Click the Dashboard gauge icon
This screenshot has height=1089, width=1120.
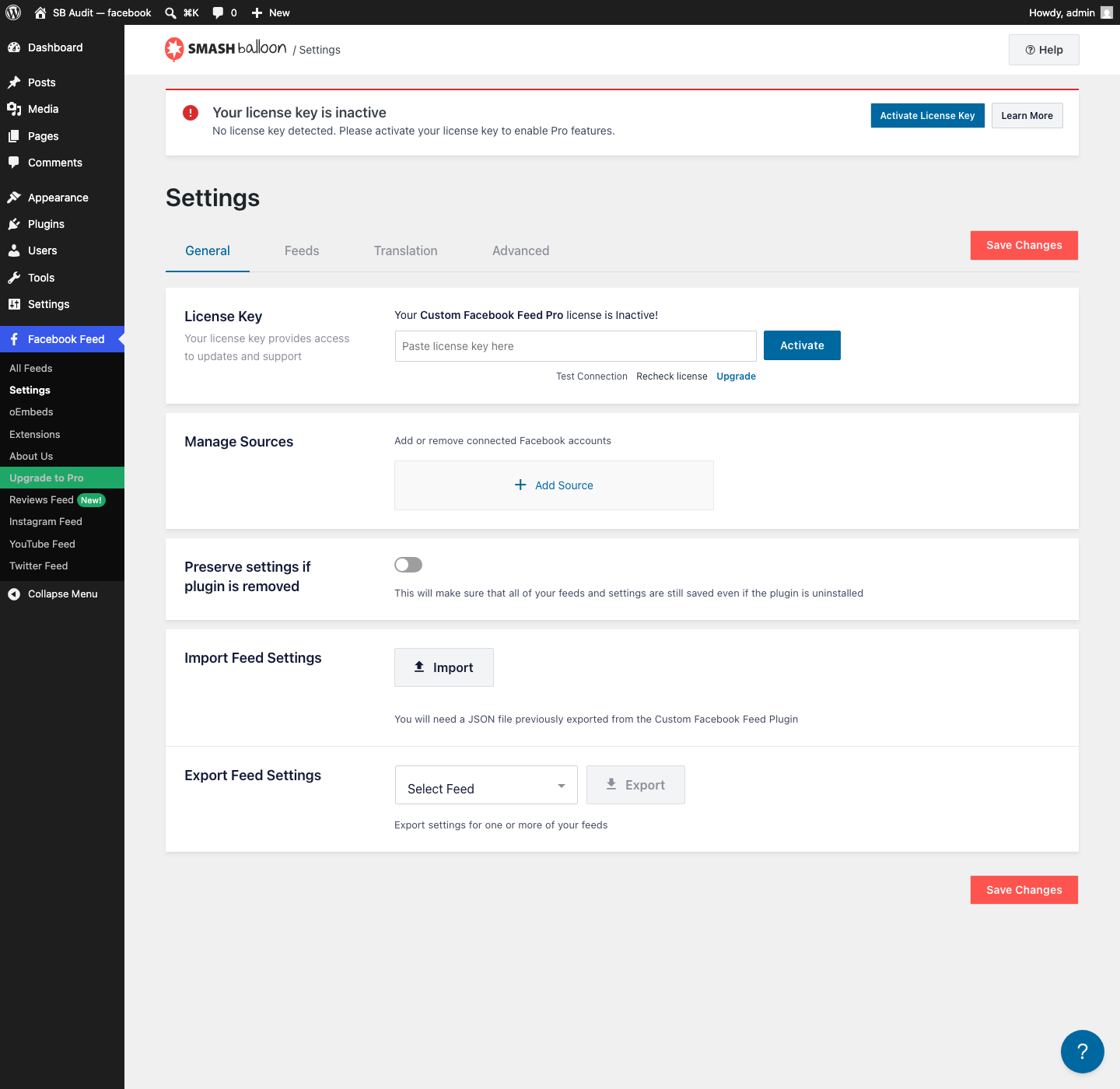tap(14, 47)
